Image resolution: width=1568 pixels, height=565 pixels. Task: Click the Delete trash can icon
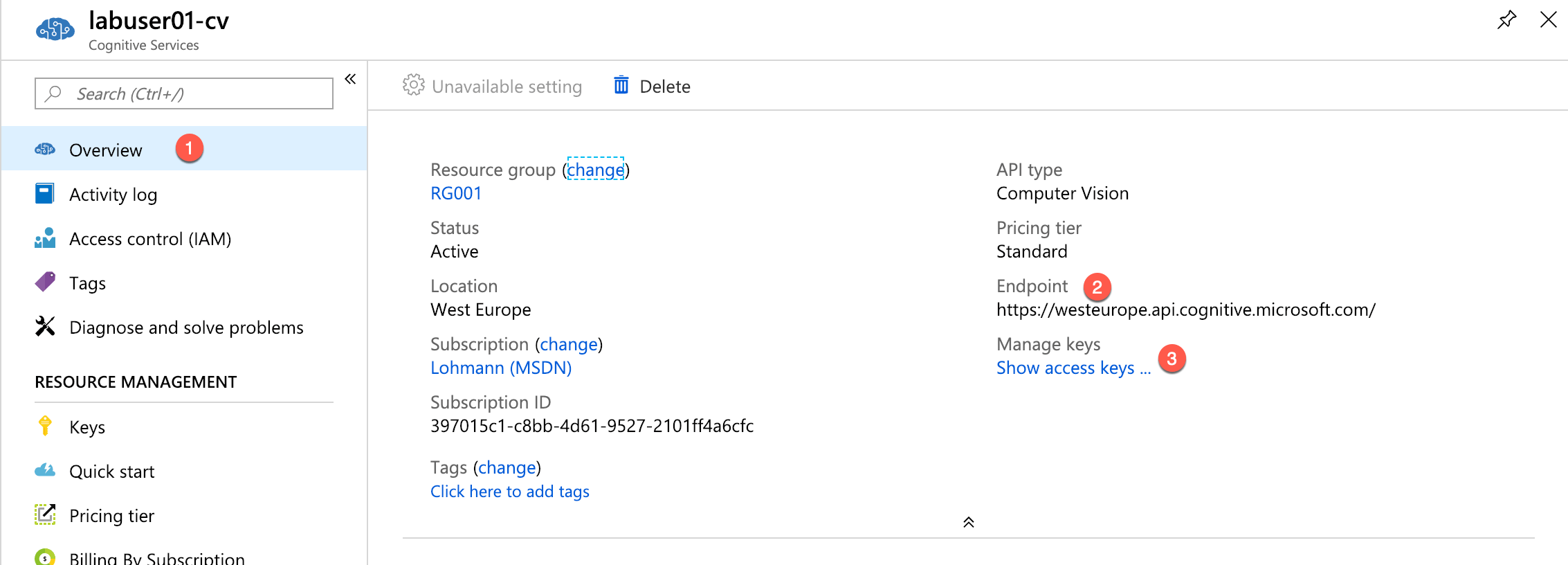[621, 85]
